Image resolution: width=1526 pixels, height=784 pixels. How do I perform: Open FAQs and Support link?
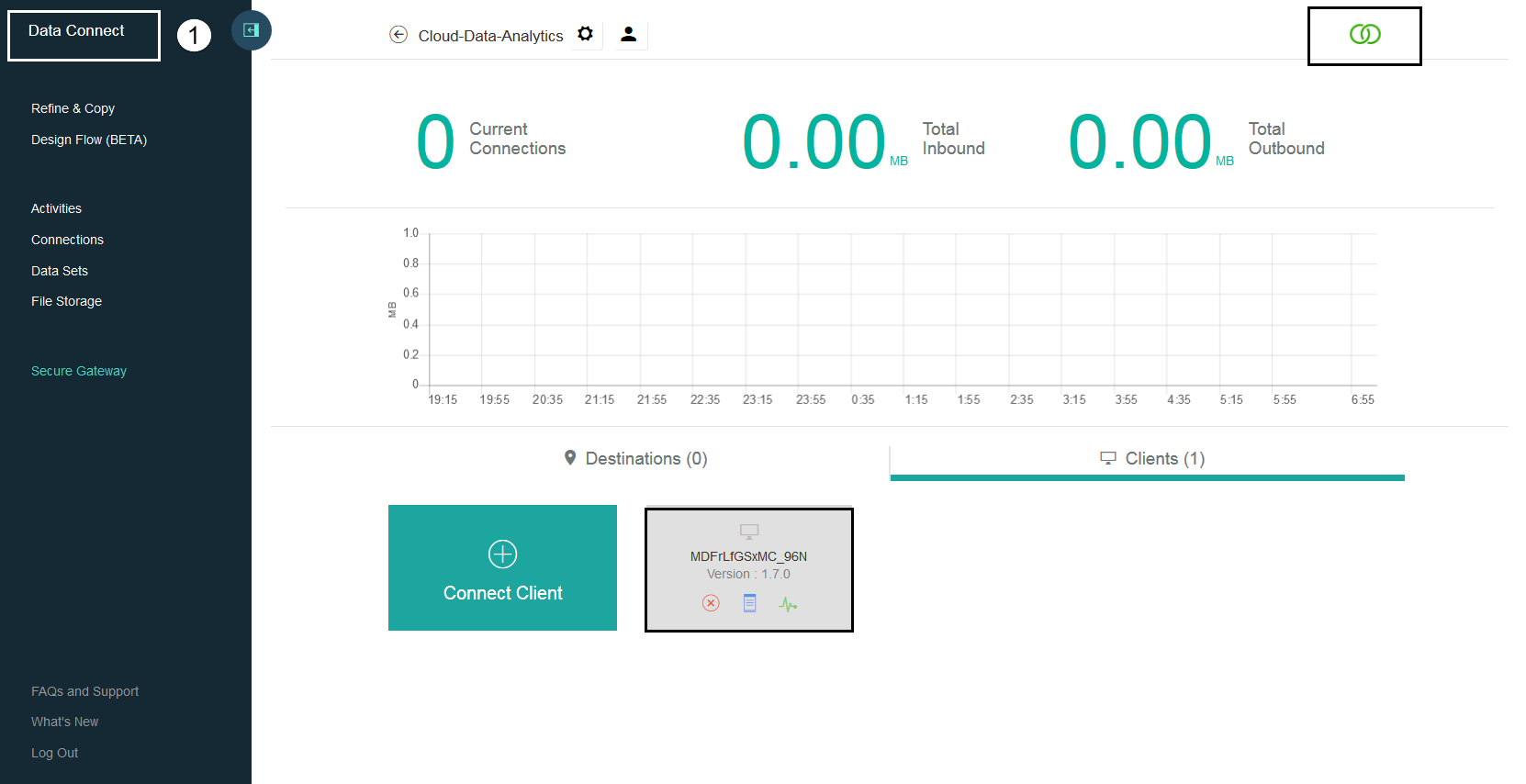84,691
